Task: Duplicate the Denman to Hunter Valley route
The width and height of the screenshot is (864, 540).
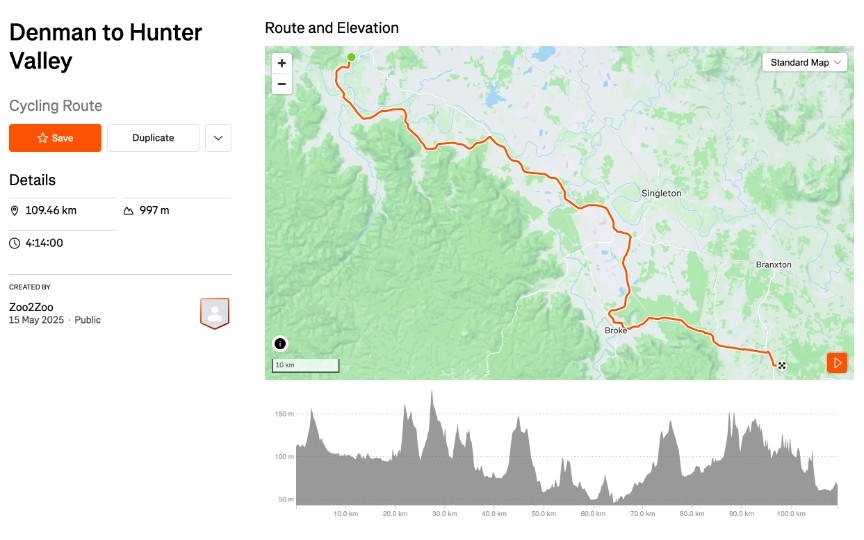Action: coord(153,138)
